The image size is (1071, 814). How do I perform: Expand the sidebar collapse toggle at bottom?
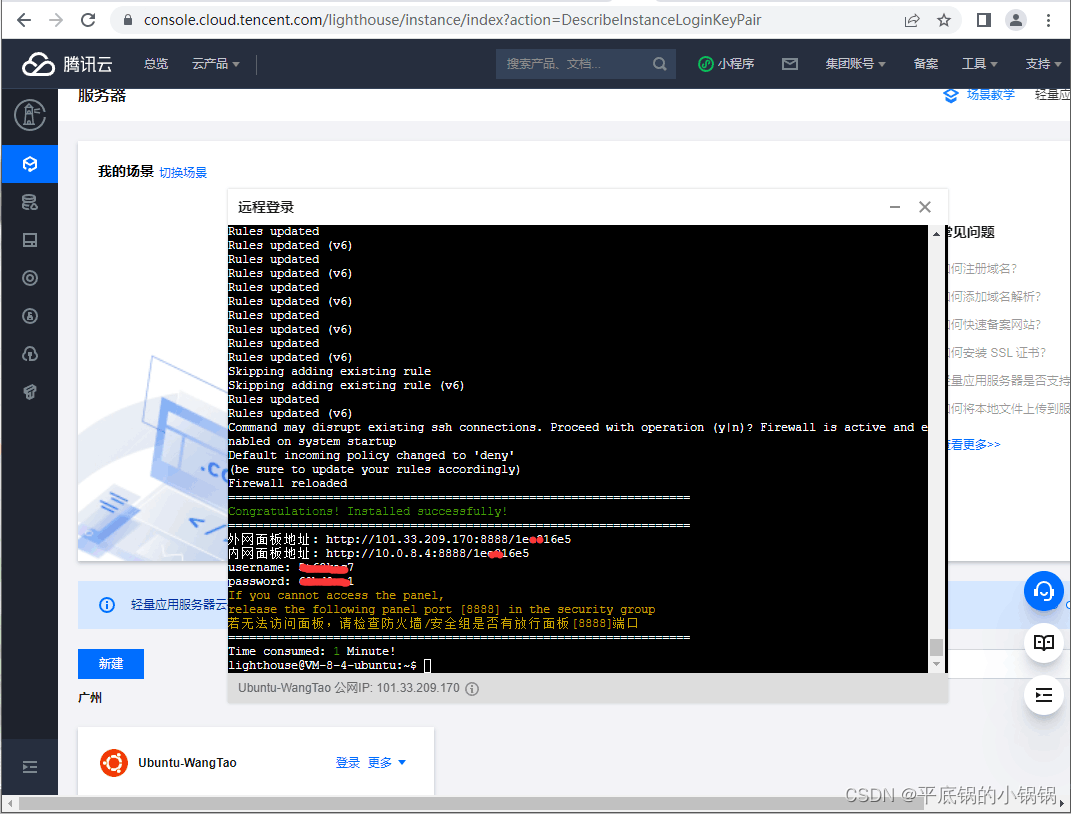[x=29, y=767]
